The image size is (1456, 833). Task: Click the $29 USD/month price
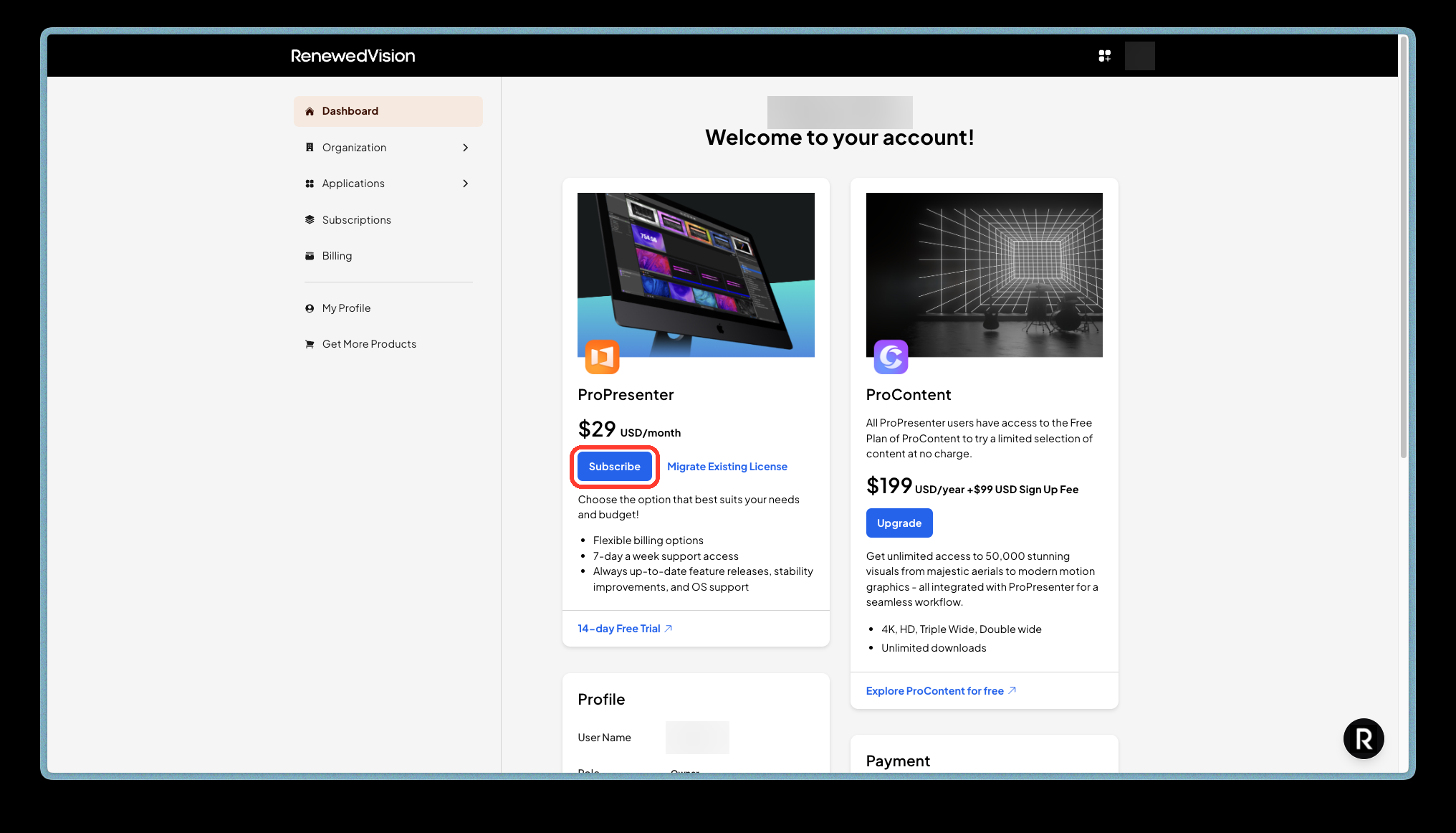click(629, 429)
